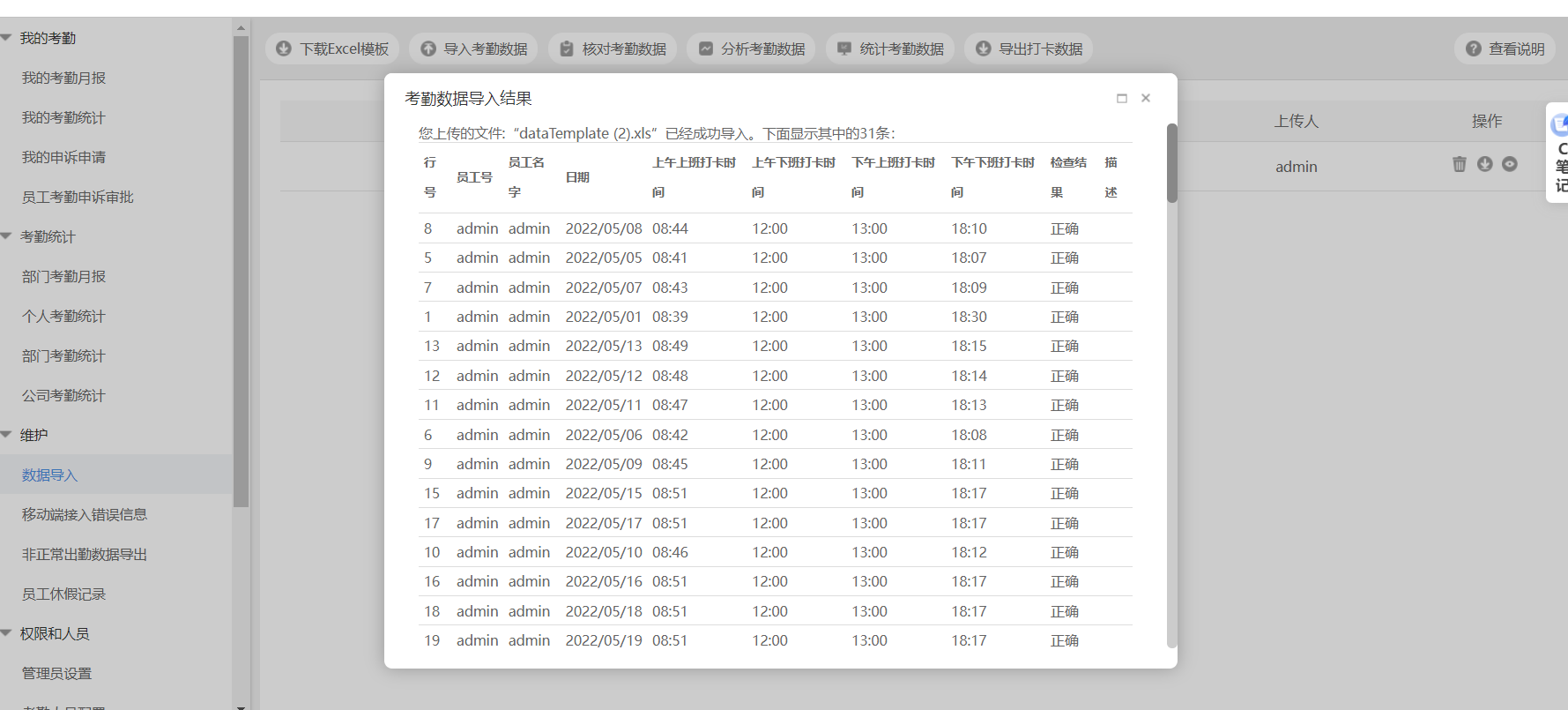This screenshot has width=1568, height=710.
Task: Open 我的考勤月报 in the sidebar
Action: pyautogui.click(x=63, y=78)
